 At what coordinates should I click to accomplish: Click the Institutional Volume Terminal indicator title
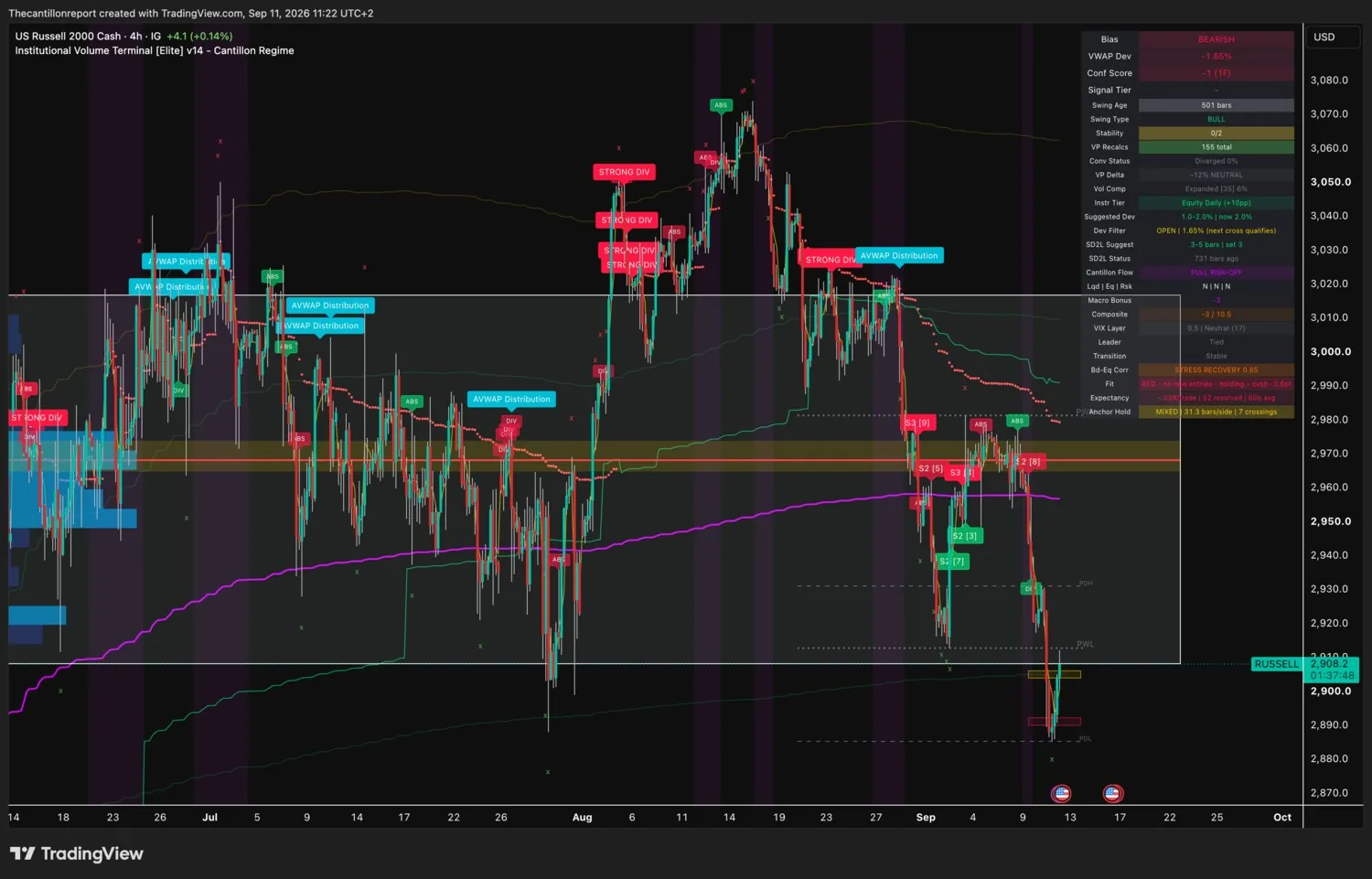click(155, 51)
